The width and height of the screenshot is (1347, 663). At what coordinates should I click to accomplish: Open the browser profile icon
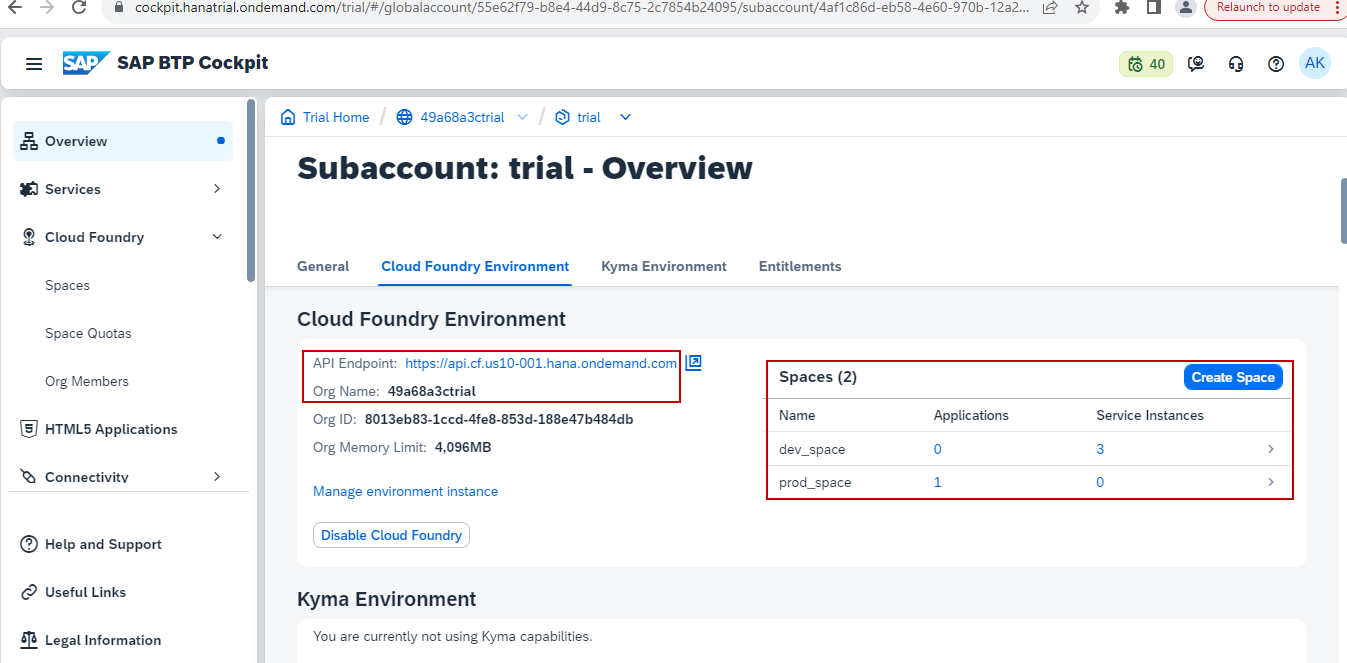[x=1185, y=7]
